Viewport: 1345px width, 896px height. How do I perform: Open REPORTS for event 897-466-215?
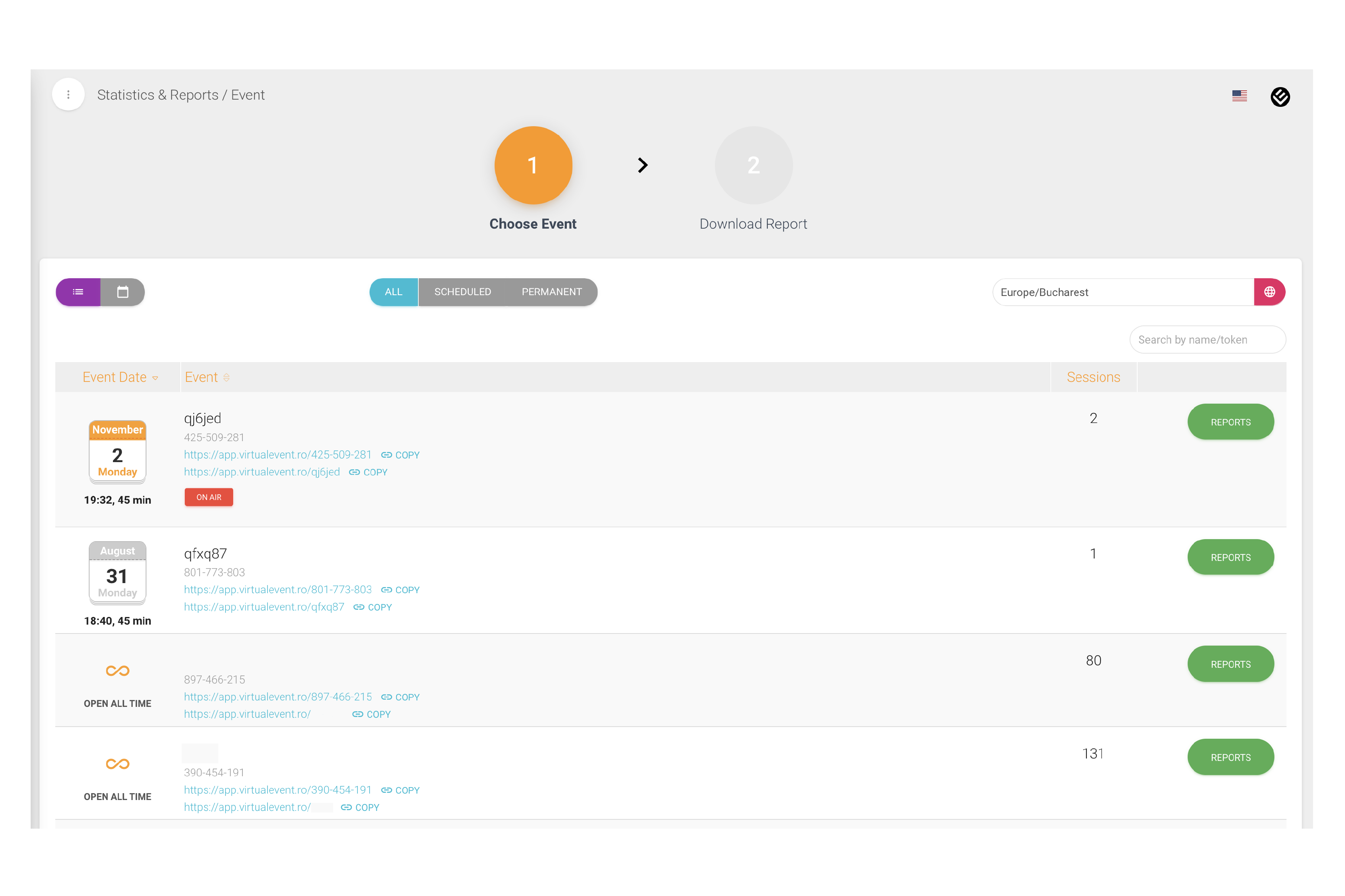(1230, 664)
